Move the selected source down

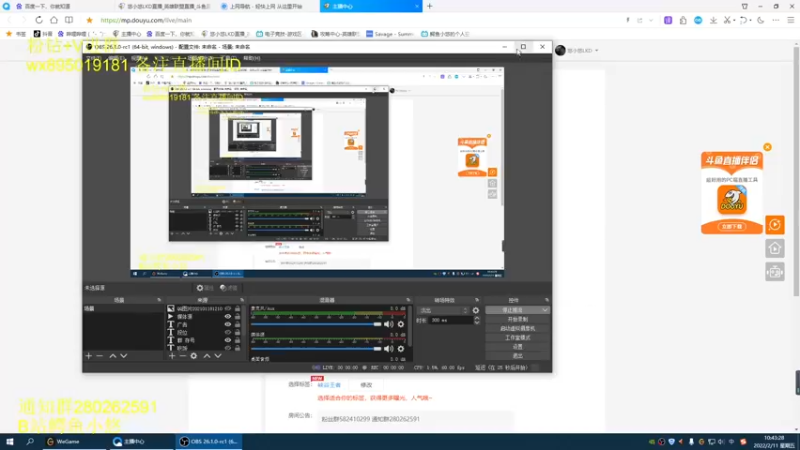[x=218, y=356]
